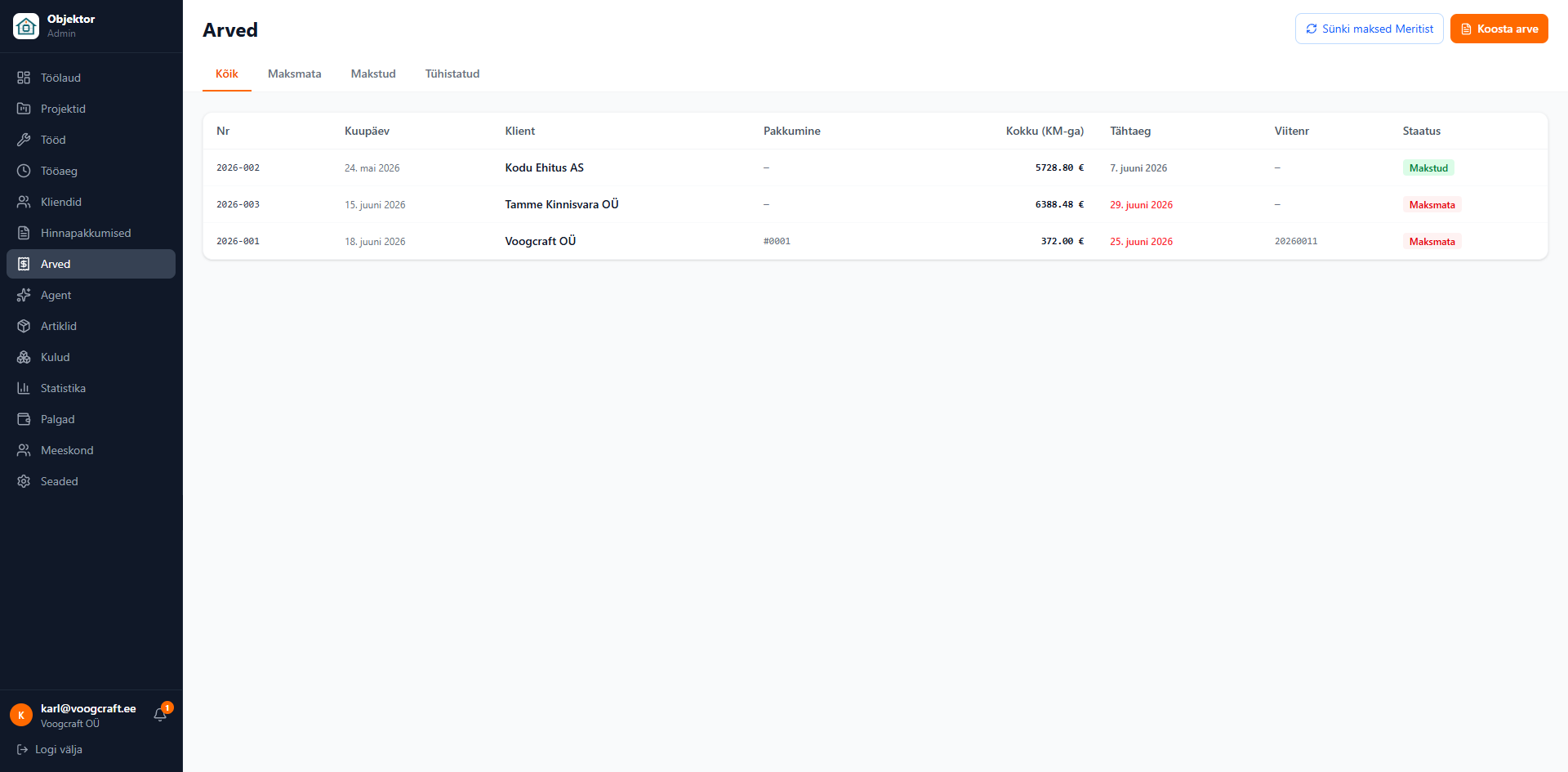Viewport: 1568px width, 772px height.
Task: Click client Tamme Kinnisvara OÜ
Action: [562, 204]
